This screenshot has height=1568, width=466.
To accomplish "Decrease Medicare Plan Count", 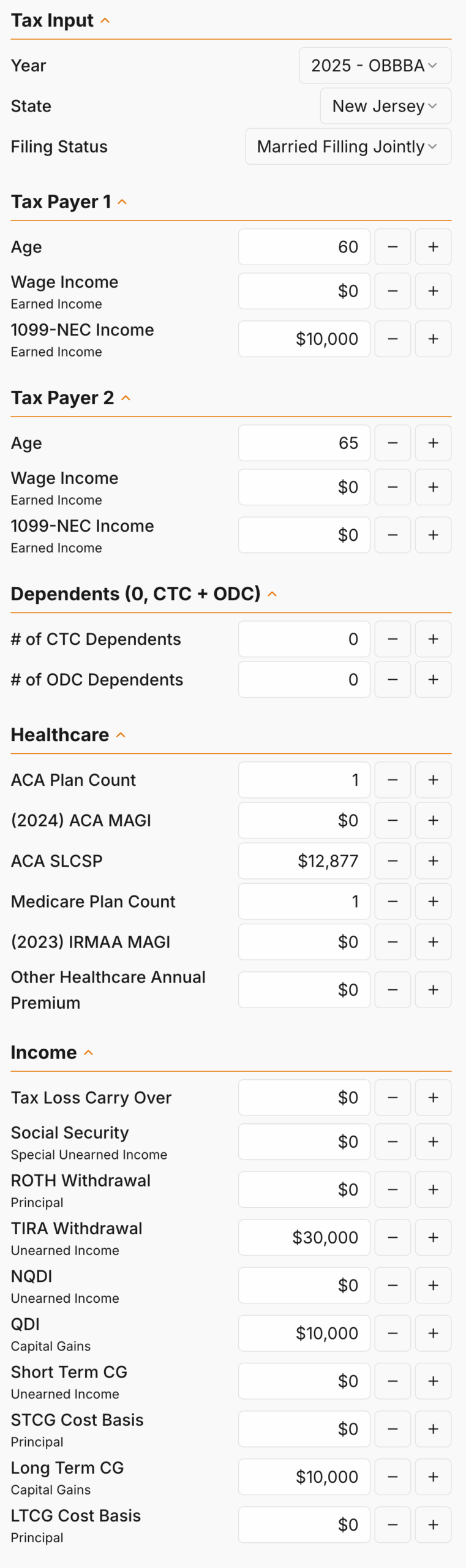I will pyautogui.click(x=393, y=901).
